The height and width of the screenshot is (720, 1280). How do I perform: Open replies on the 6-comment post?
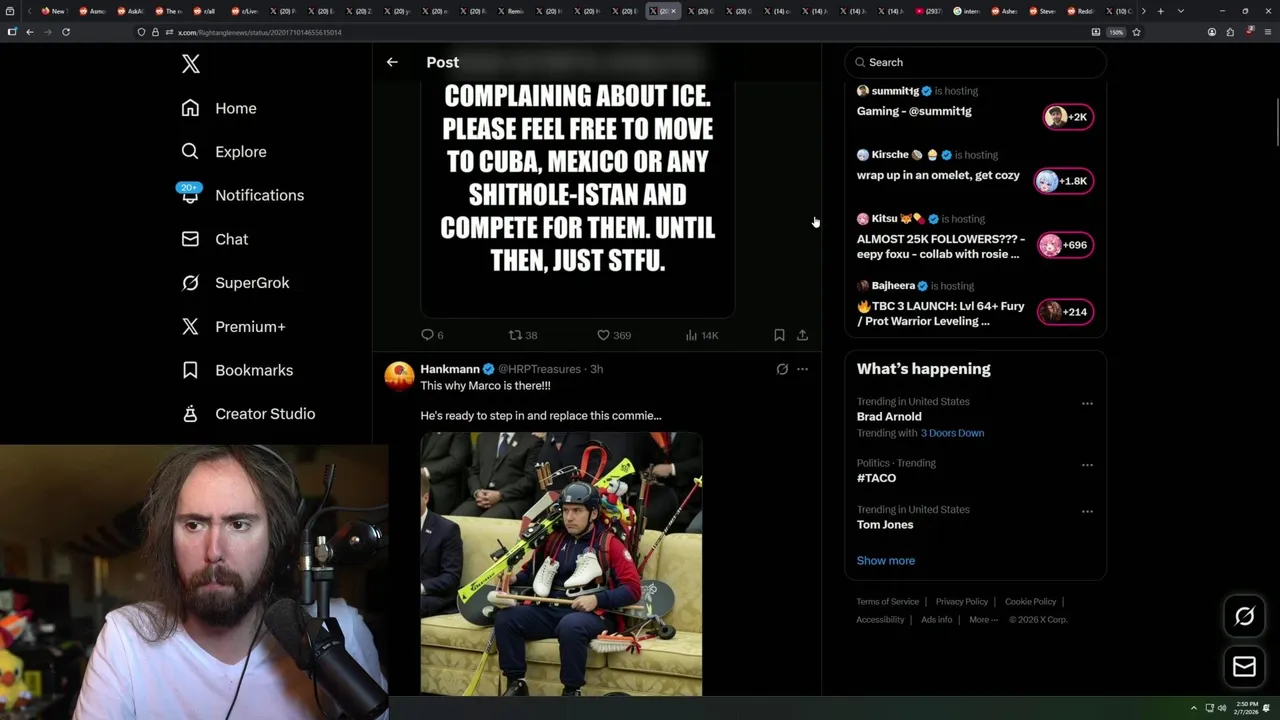click(432, 335)
